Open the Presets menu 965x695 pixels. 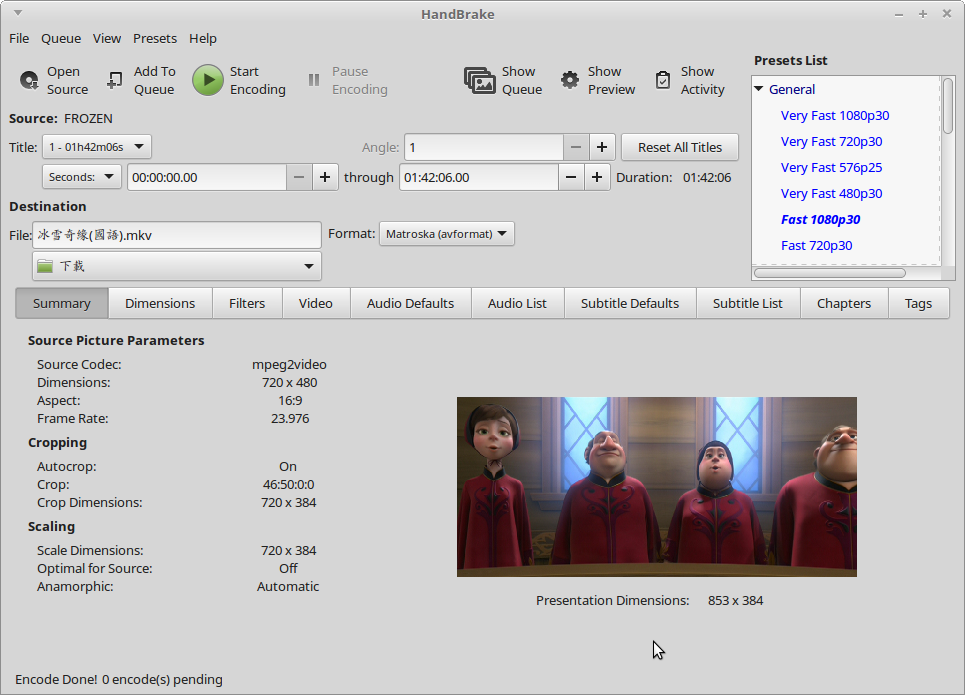[x=155, y=38]
